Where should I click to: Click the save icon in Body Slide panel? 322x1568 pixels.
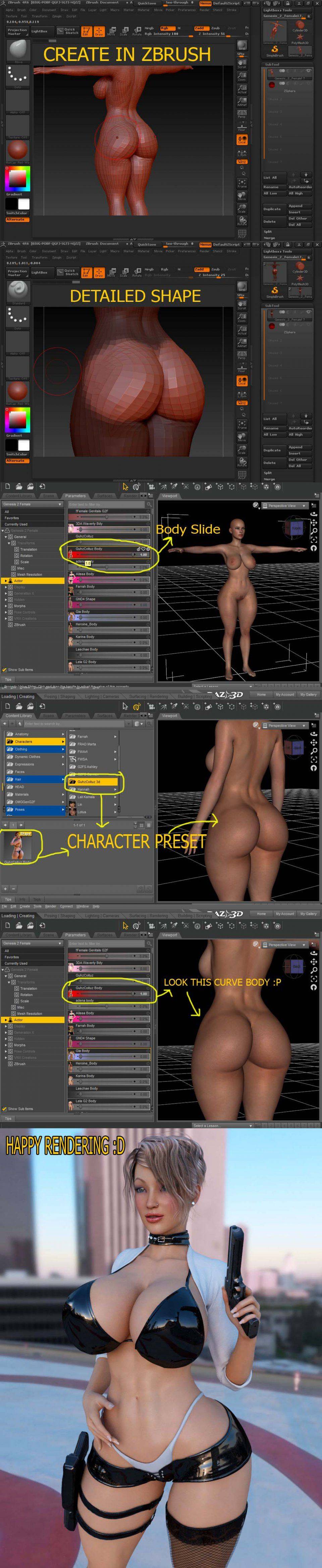coord(31,486)
